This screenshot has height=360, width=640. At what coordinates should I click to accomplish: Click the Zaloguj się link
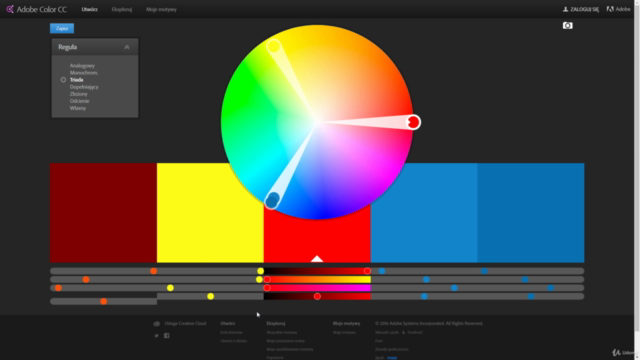pos(584,9)
